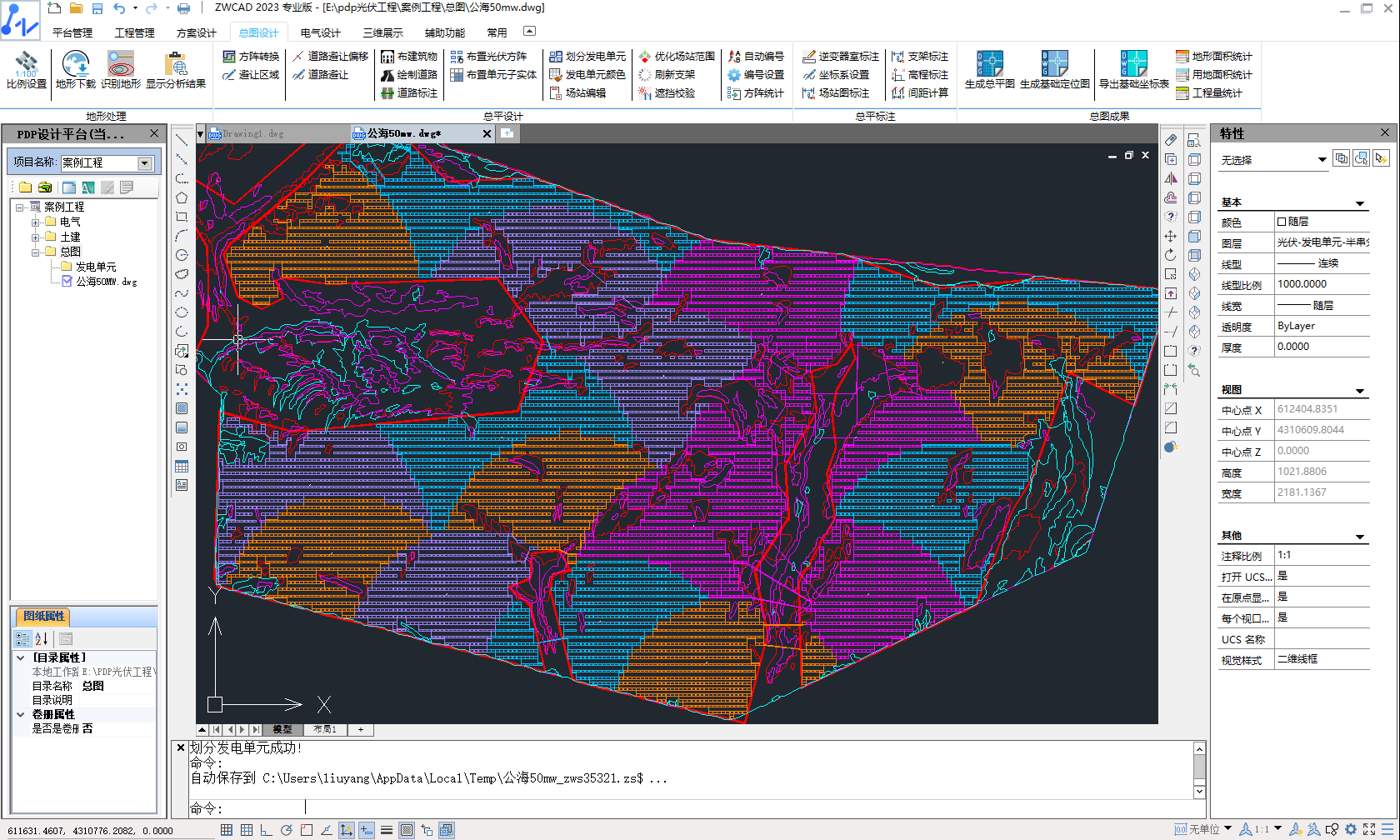The height and width of the screenshot is (840, 1400).
Task: Toggle ortho mode in status bar
Action: click(x=266, y=830)
